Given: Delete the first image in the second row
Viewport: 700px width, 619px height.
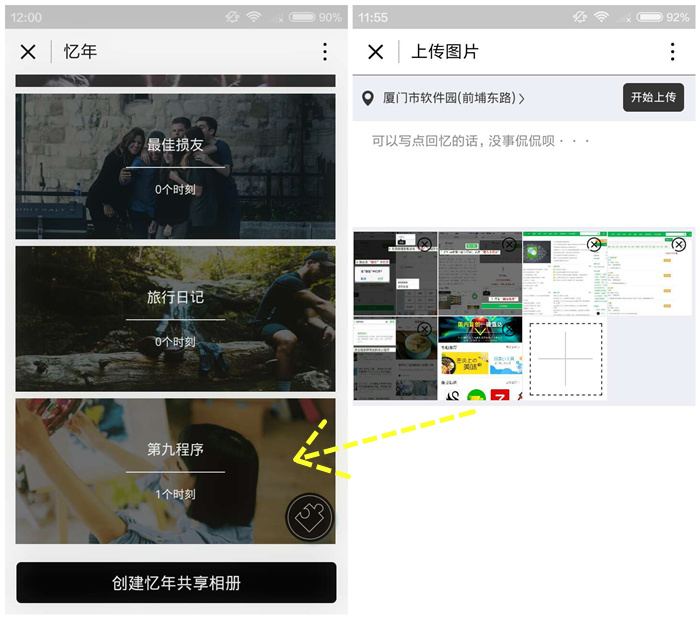Looking at the screenshot, I should tap(425, 329).
